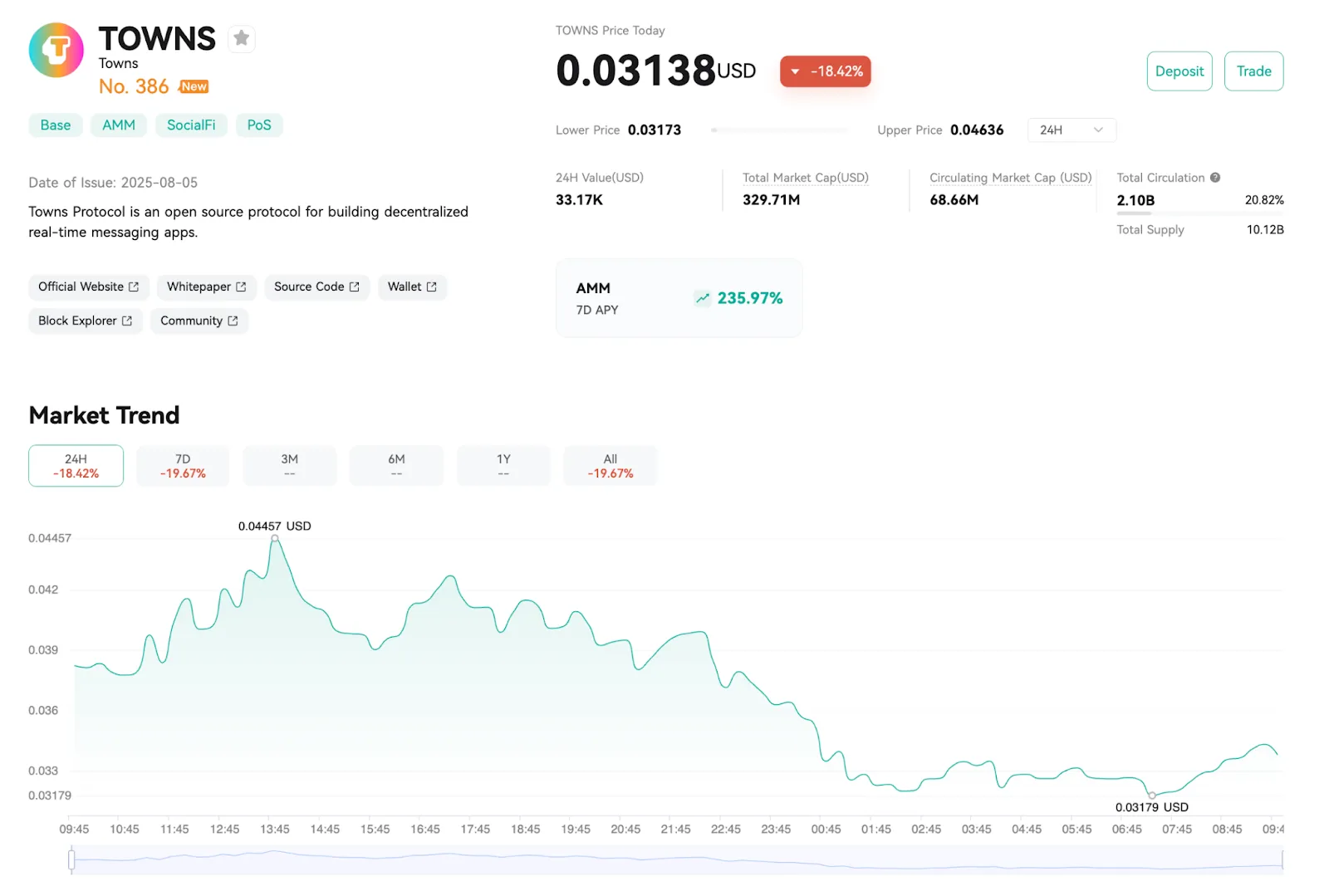The width and height of the screenshot is (1329, 896).
Task: Click the New badge beside No. 386
Action: [x=194, y=86]
